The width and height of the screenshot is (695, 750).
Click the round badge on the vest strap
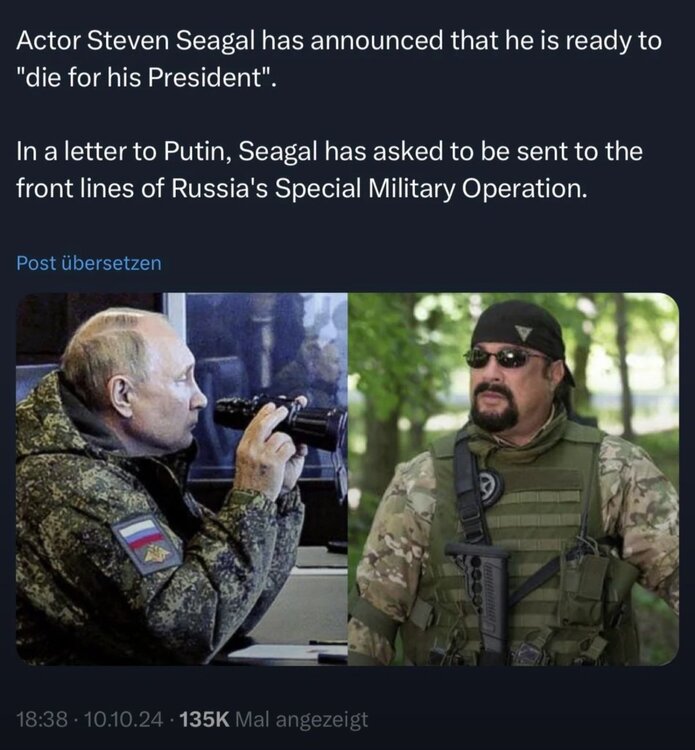[x=491, y=486]
